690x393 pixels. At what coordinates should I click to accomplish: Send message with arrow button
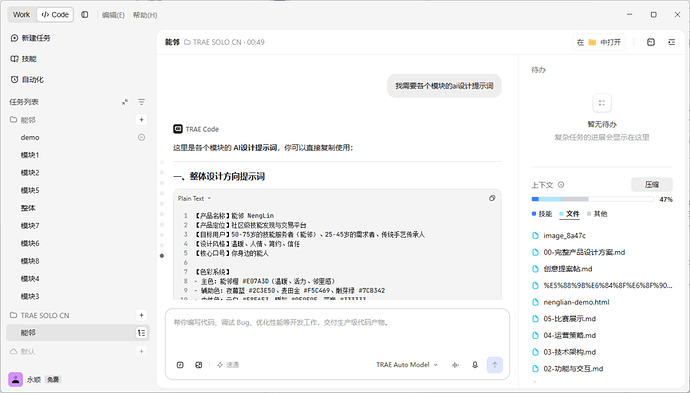click(495, 365)
